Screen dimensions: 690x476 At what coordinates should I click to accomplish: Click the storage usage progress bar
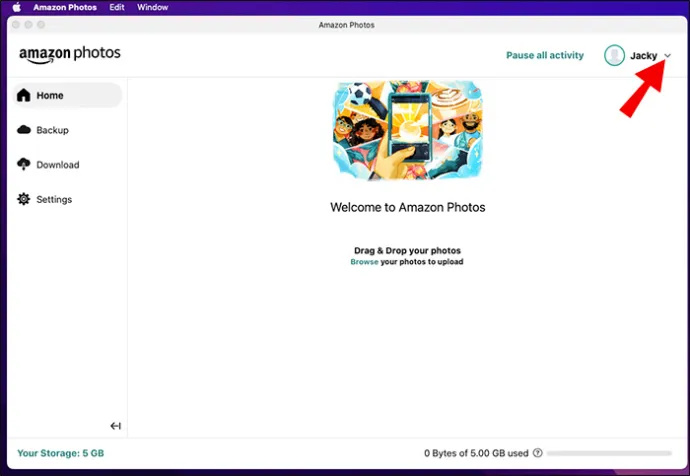point(609,453)
